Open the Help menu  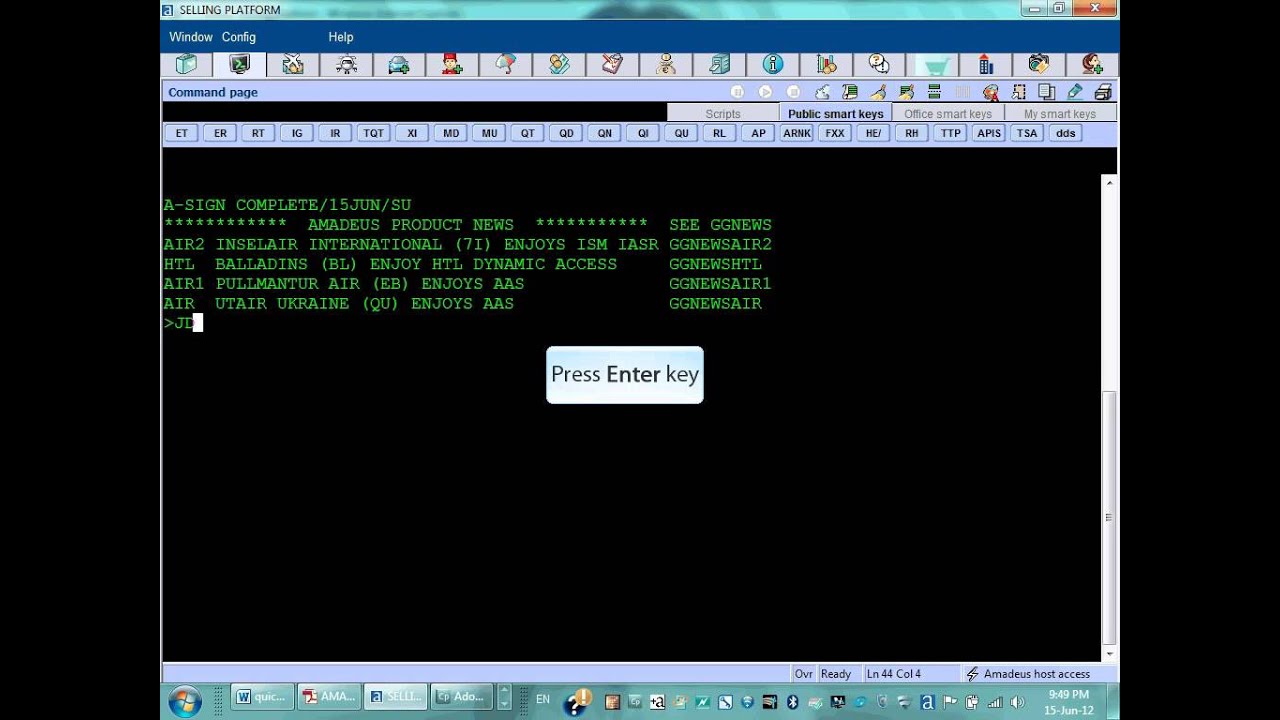[x=341, y=37]
